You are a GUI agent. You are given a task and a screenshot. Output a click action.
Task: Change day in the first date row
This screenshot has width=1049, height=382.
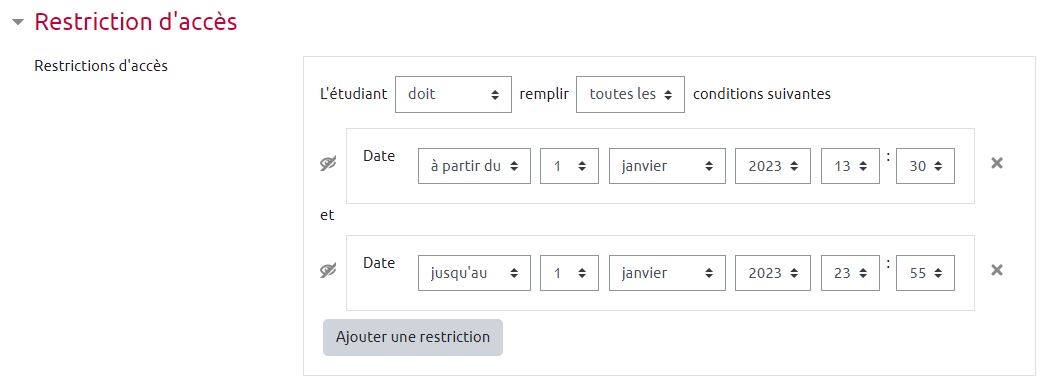[569, 166]
